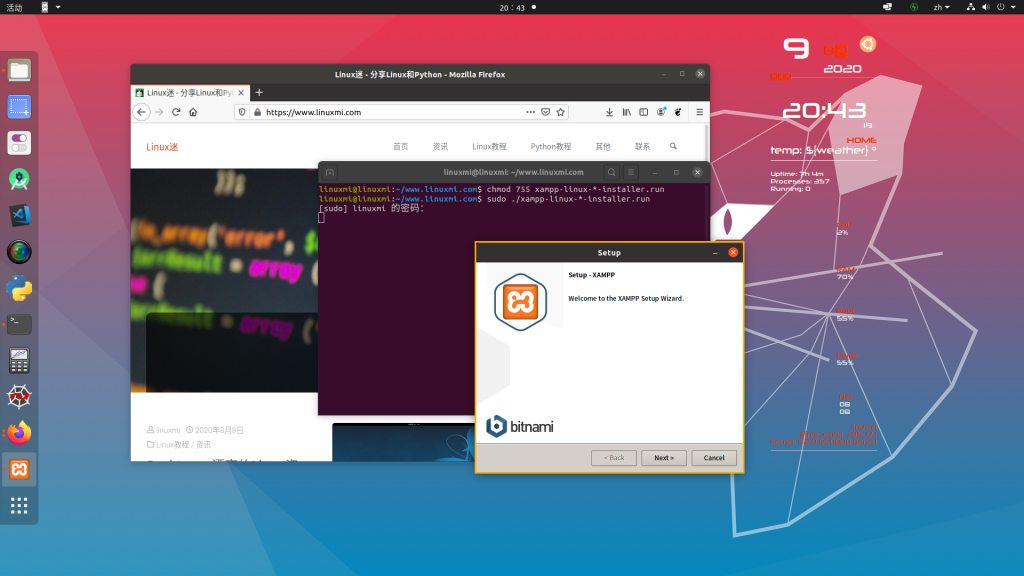This screenshot has width=1024, height=576.
Task: Open terminal hamburger menu
Action: click(631, 172)
